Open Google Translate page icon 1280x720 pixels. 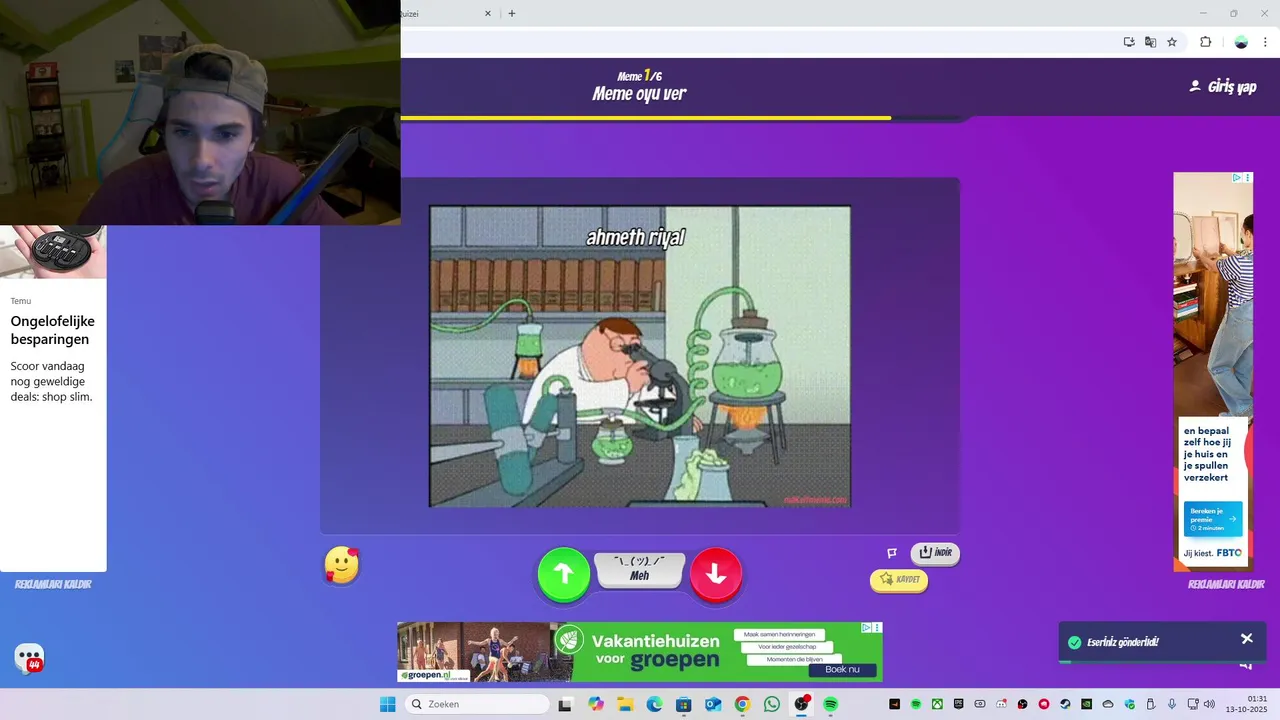1151,42
